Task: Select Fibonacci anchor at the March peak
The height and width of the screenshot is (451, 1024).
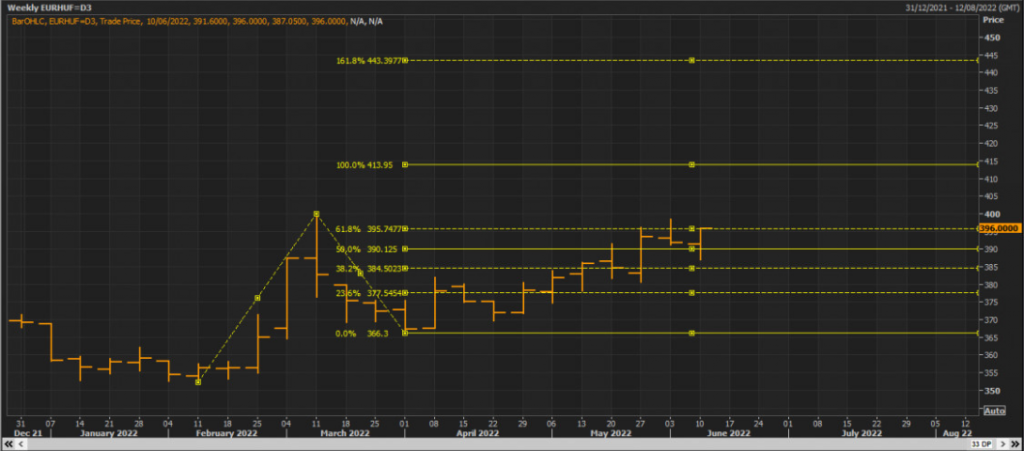Action: pos(316,213)
